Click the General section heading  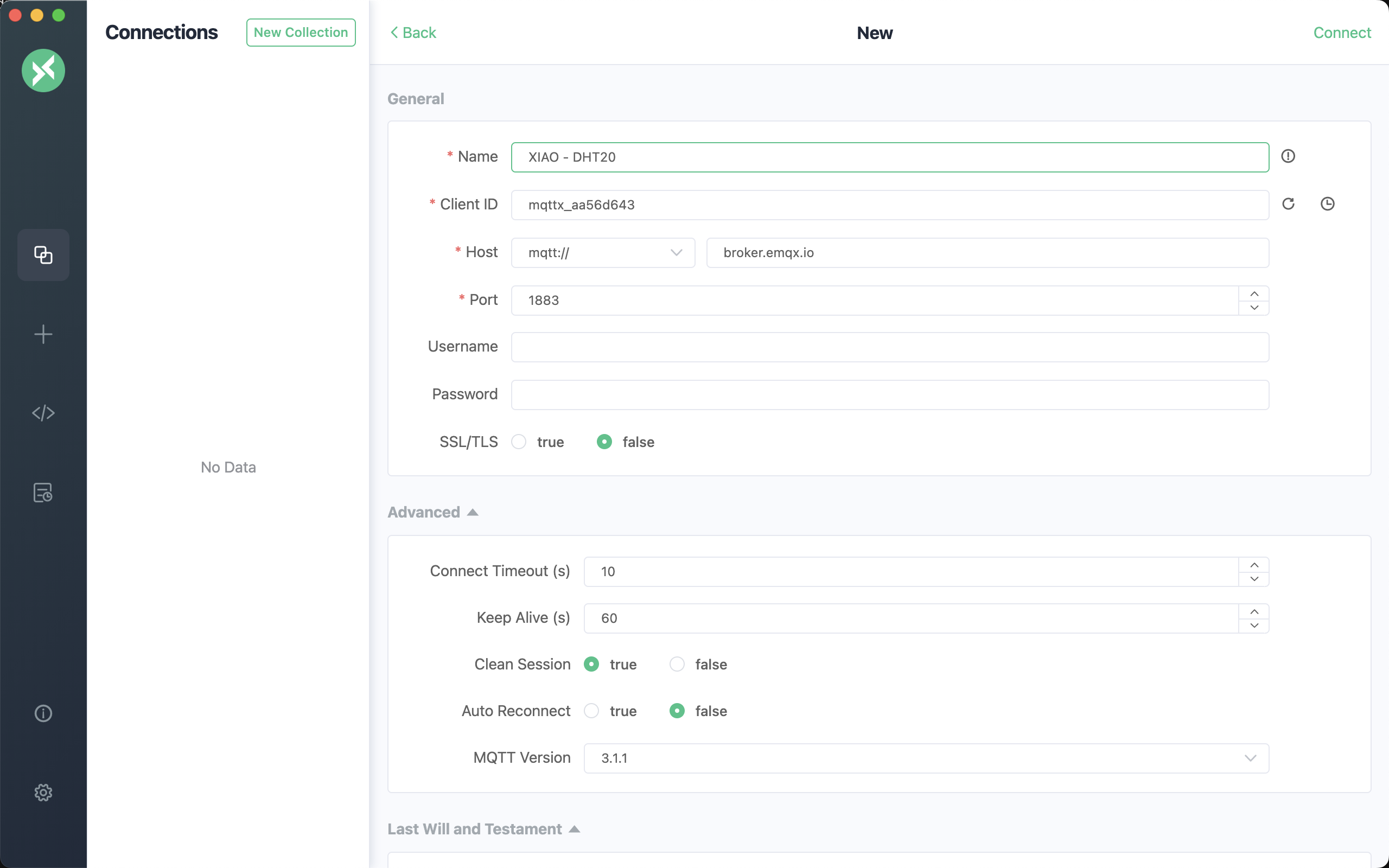pos(416,99)
